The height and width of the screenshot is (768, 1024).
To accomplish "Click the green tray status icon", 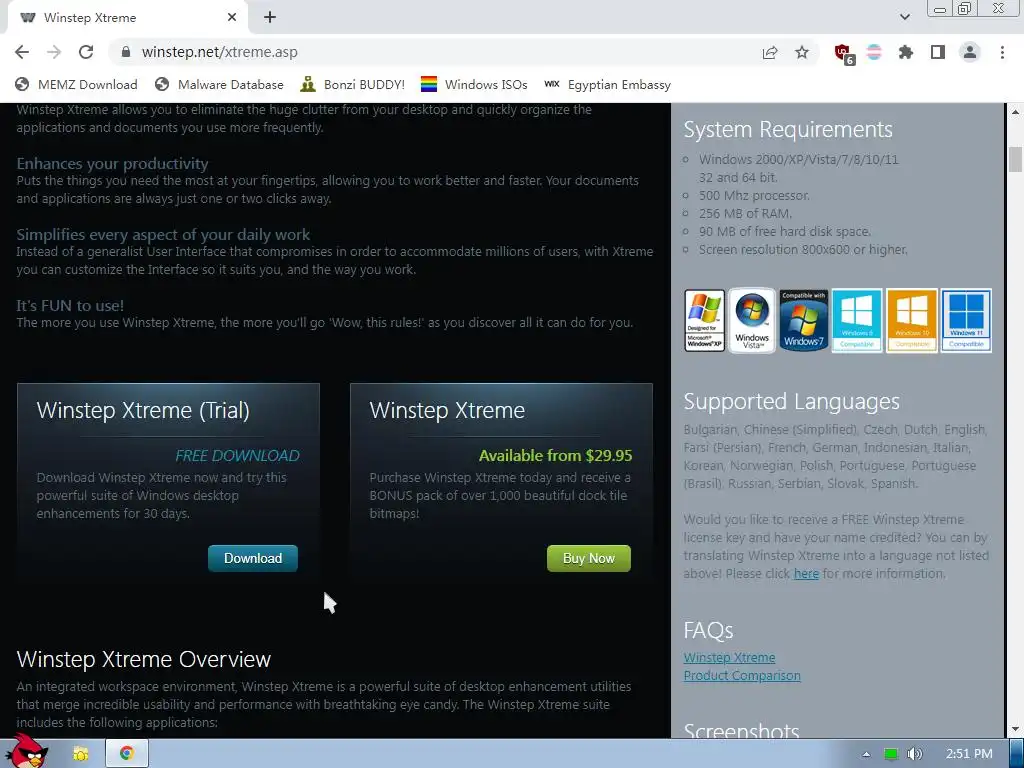I will click(x=891, y=754).
